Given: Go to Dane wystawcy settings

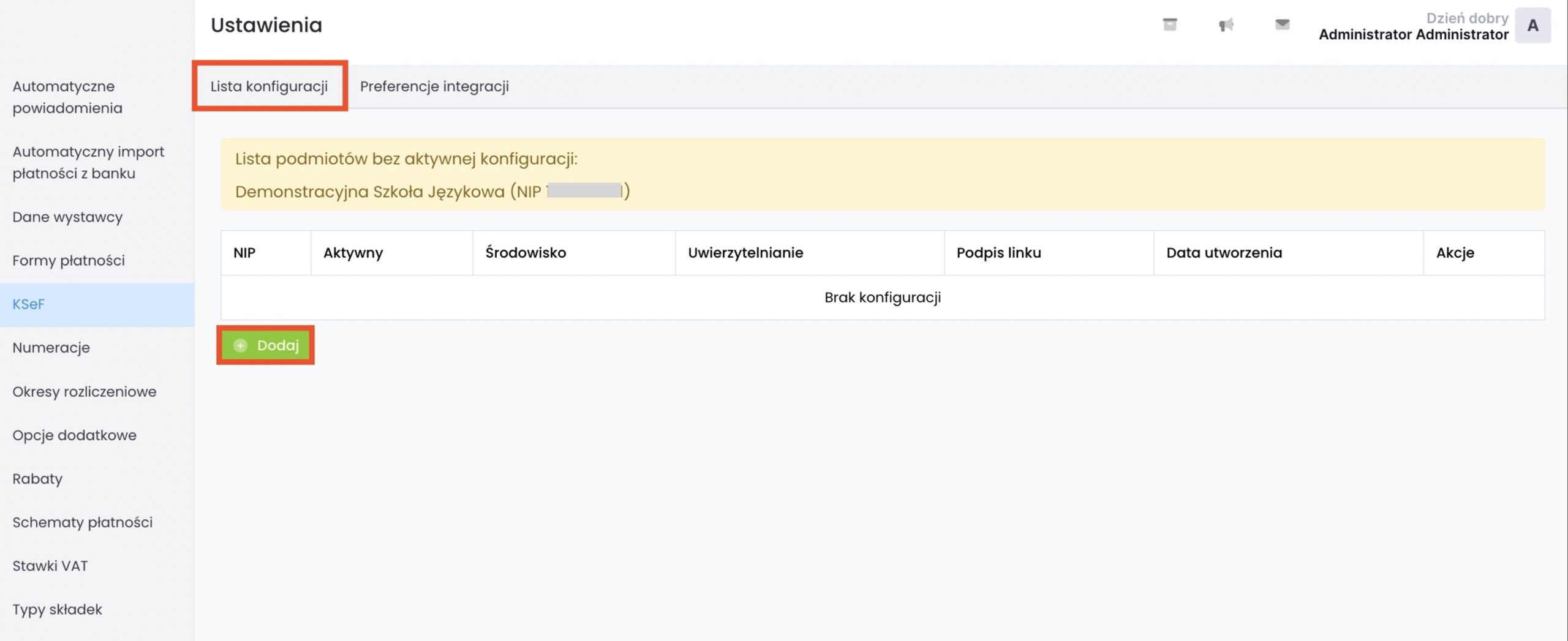Looking at the screenshot, I should (67, 217).
